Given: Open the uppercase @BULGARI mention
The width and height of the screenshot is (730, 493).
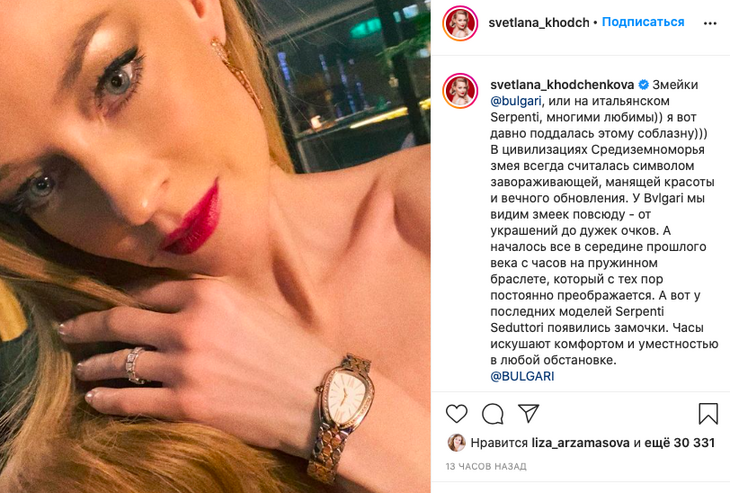Looking at the screenshot, I should pyautogui.click(x=522, y=376).
